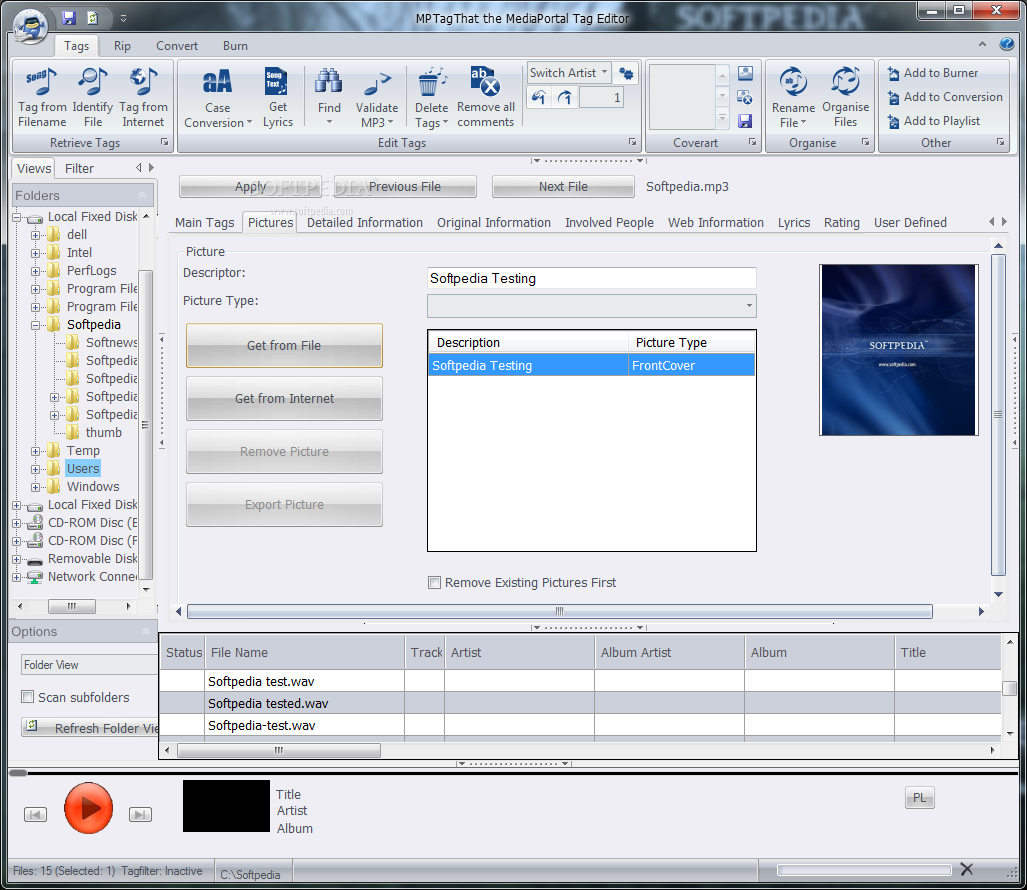Open the Main Tags tab
1027x890 pixels.
pyautogui.click(x=204, y=223)
